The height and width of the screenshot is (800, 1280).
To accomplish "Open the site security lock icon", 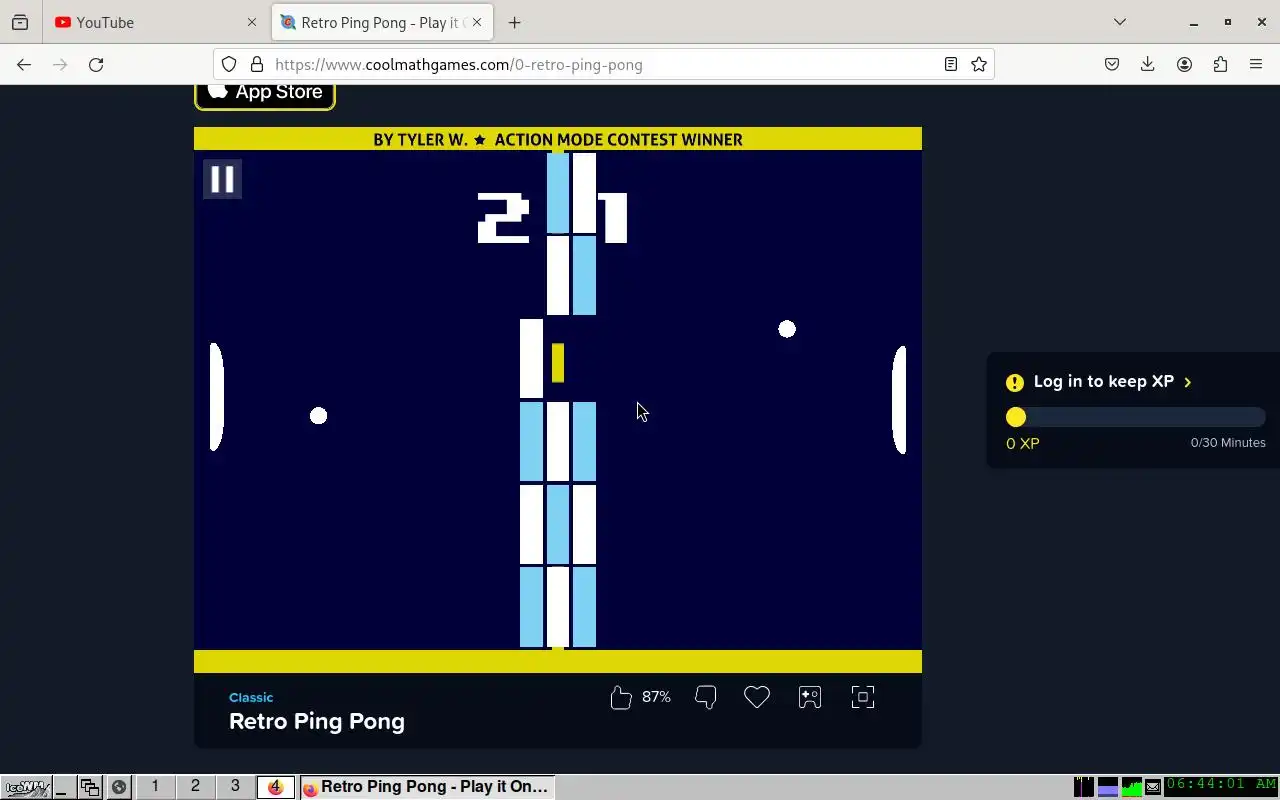I will [x=257, y=64].
